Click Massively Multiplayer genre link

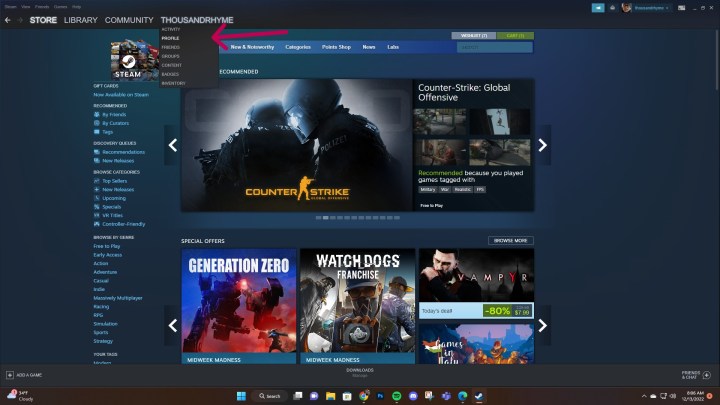point(118,298)
